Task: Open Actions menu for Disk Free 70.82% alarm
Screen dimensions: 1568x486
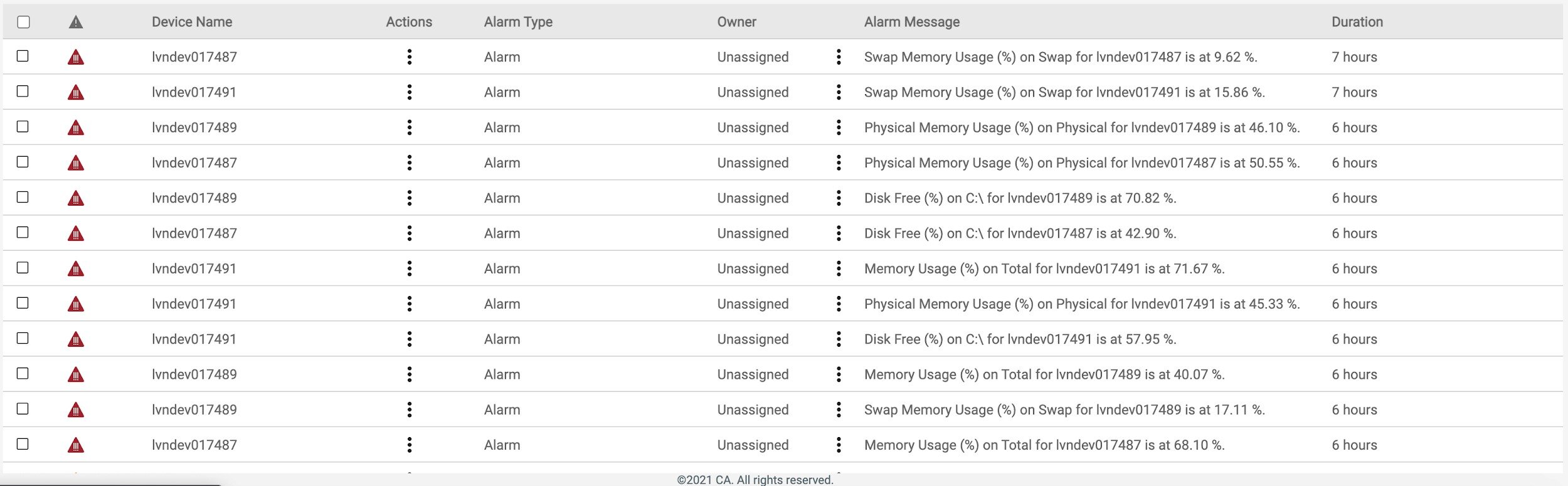Action: pyautogui.click(x=410, y=198)
